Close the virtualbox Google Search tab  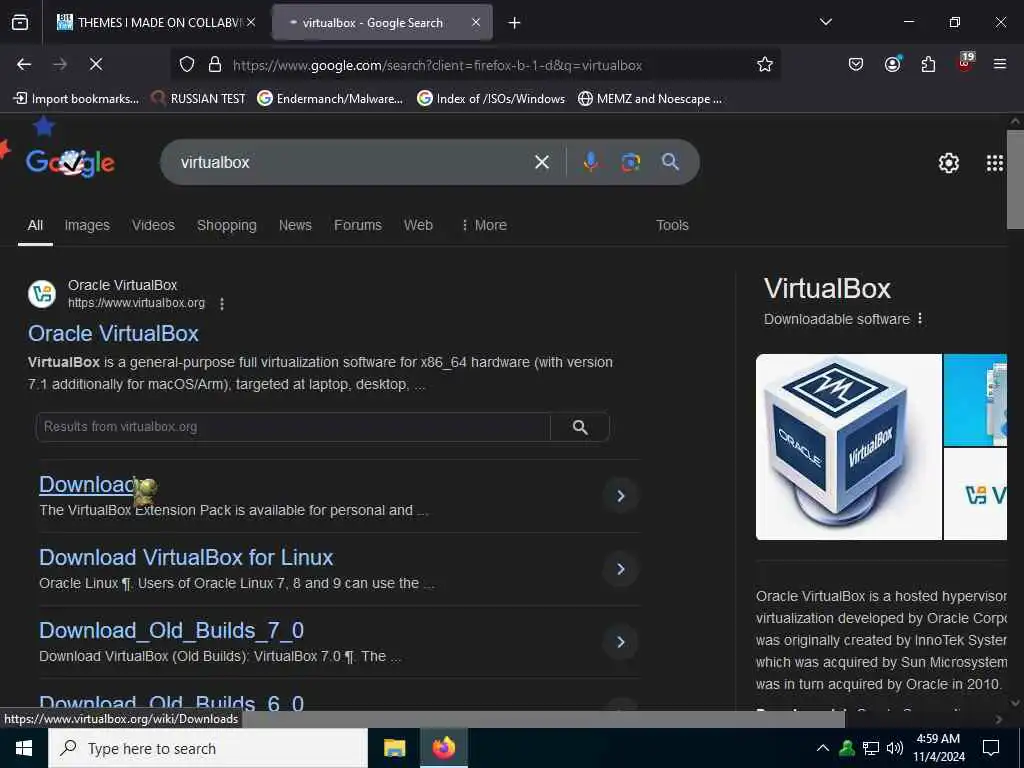pos(476,22)
